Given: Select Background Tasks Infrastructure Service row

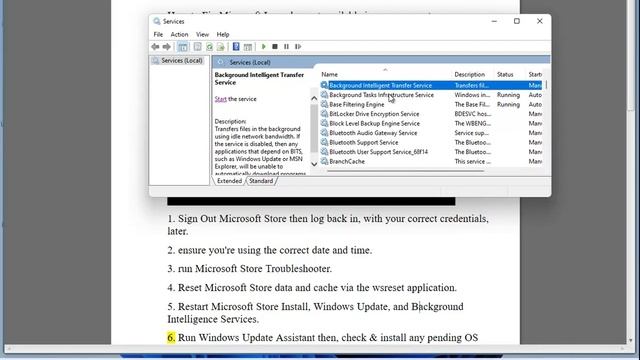Looking at the screenshot, I should pos(431,95).
